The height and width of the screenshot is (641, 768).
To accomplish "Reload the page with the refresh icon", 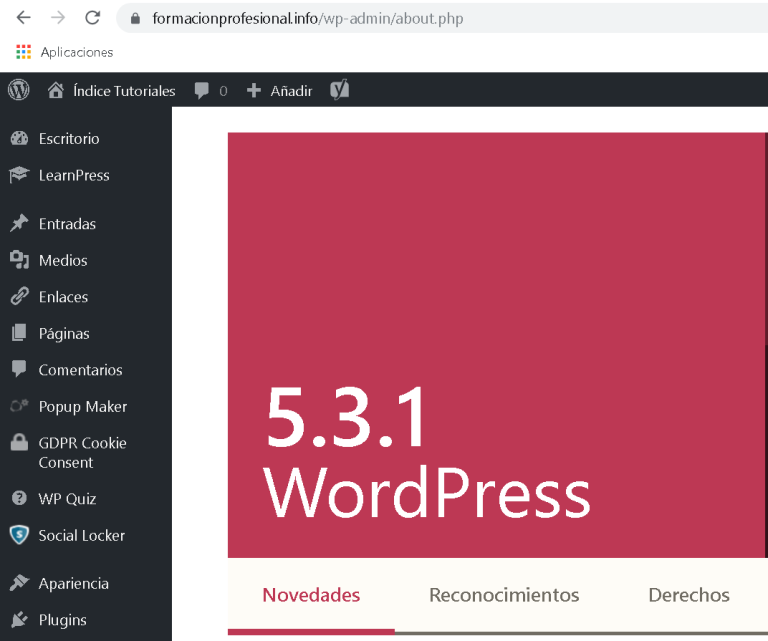I will (93, 18).
